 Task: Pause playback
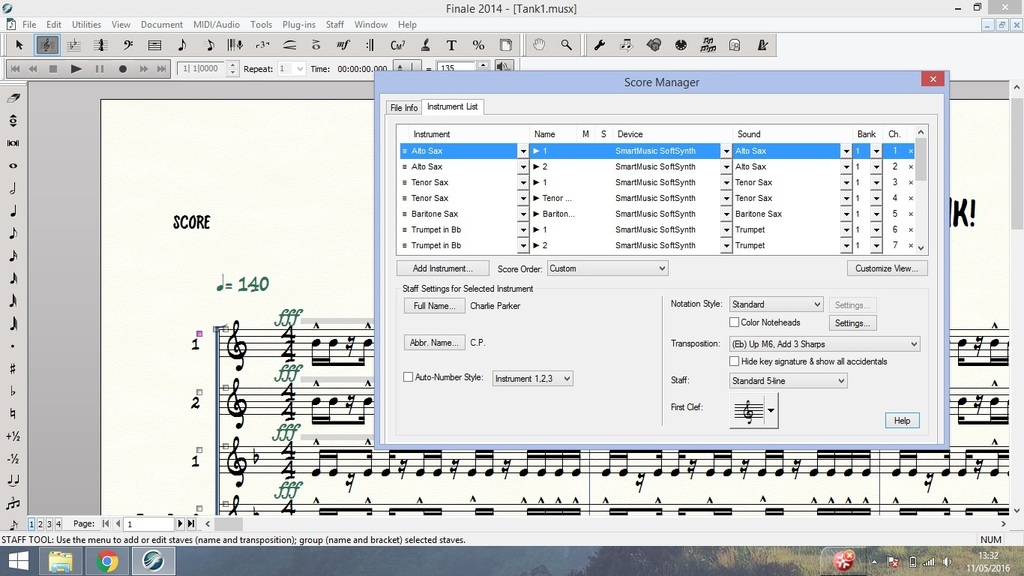point(99,69)
